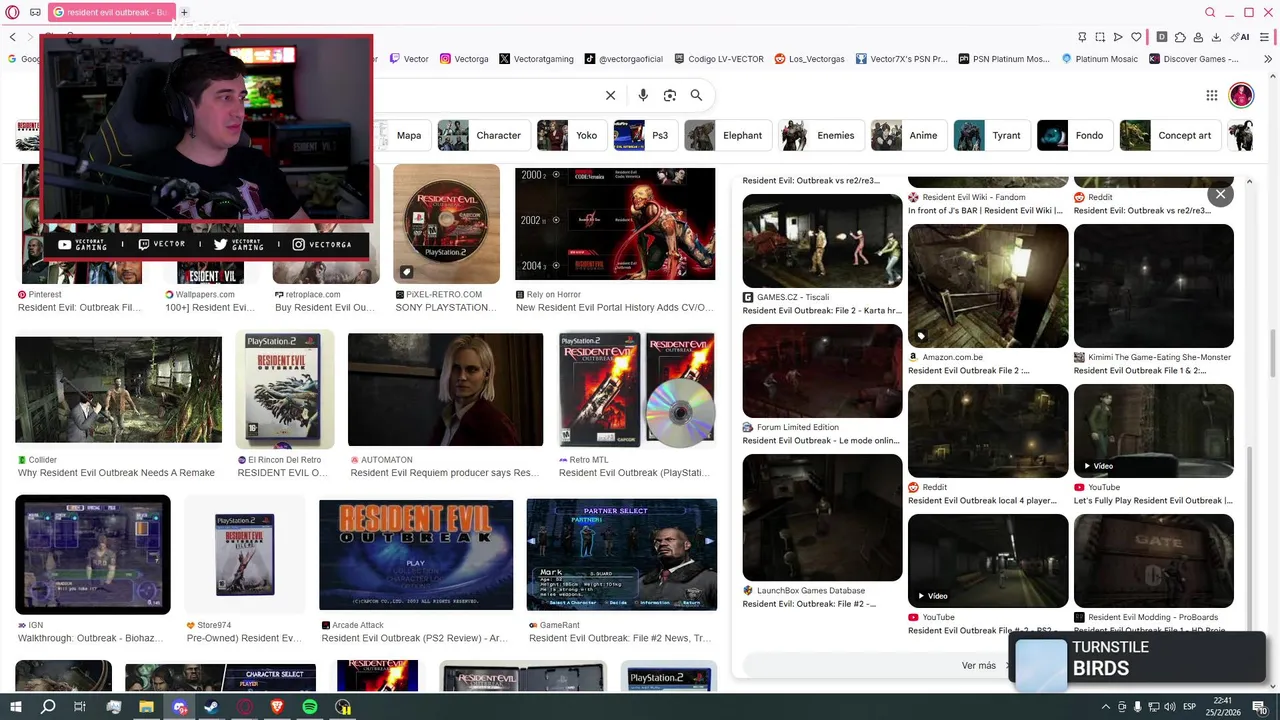This screenshot has height=720, width=1280.
Task: Open the Arcade Attack title screen image
Action: [x=416, y=555]
